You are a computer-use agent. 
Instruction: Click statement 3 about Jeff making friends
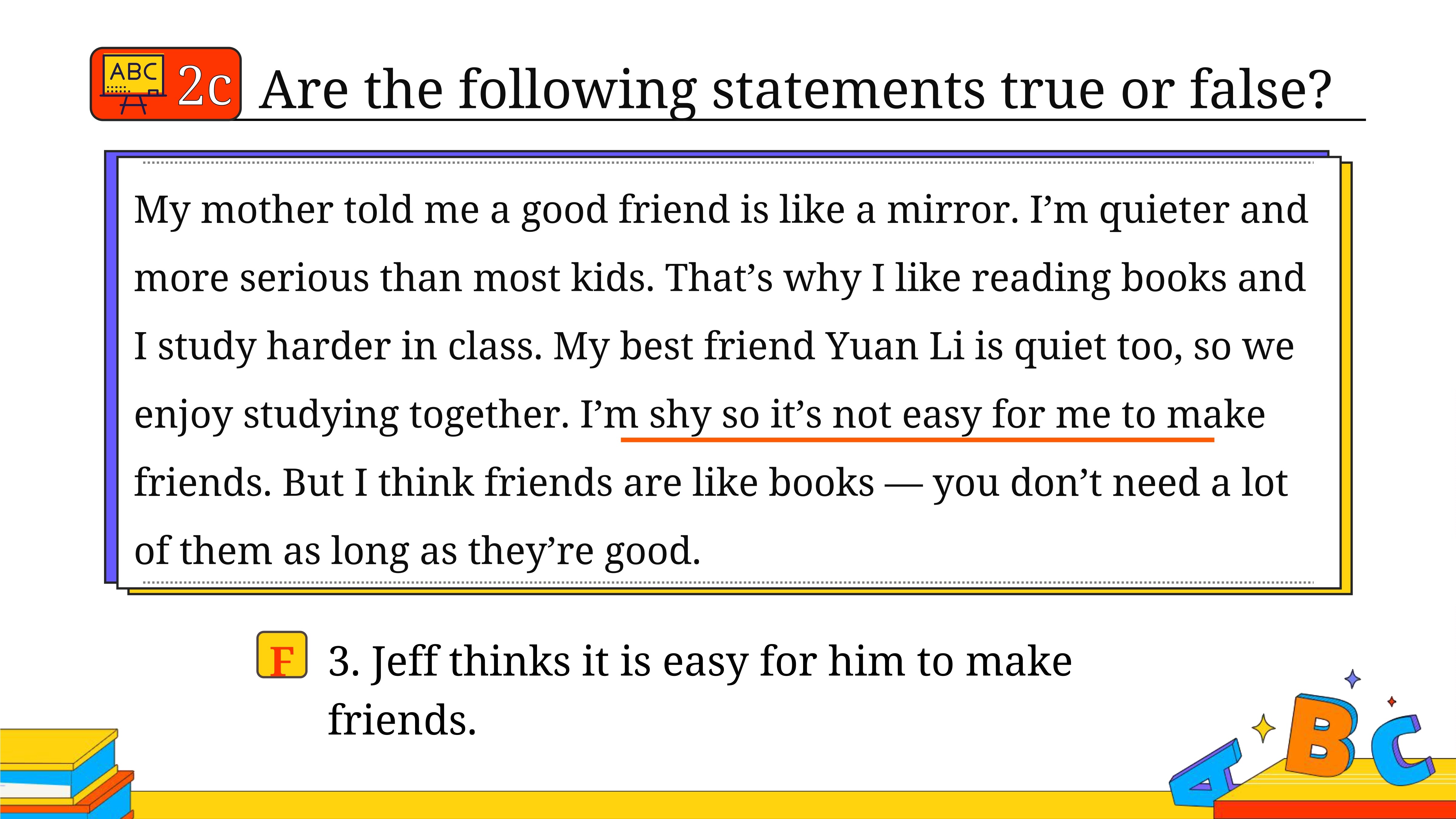tap(700, 690)
